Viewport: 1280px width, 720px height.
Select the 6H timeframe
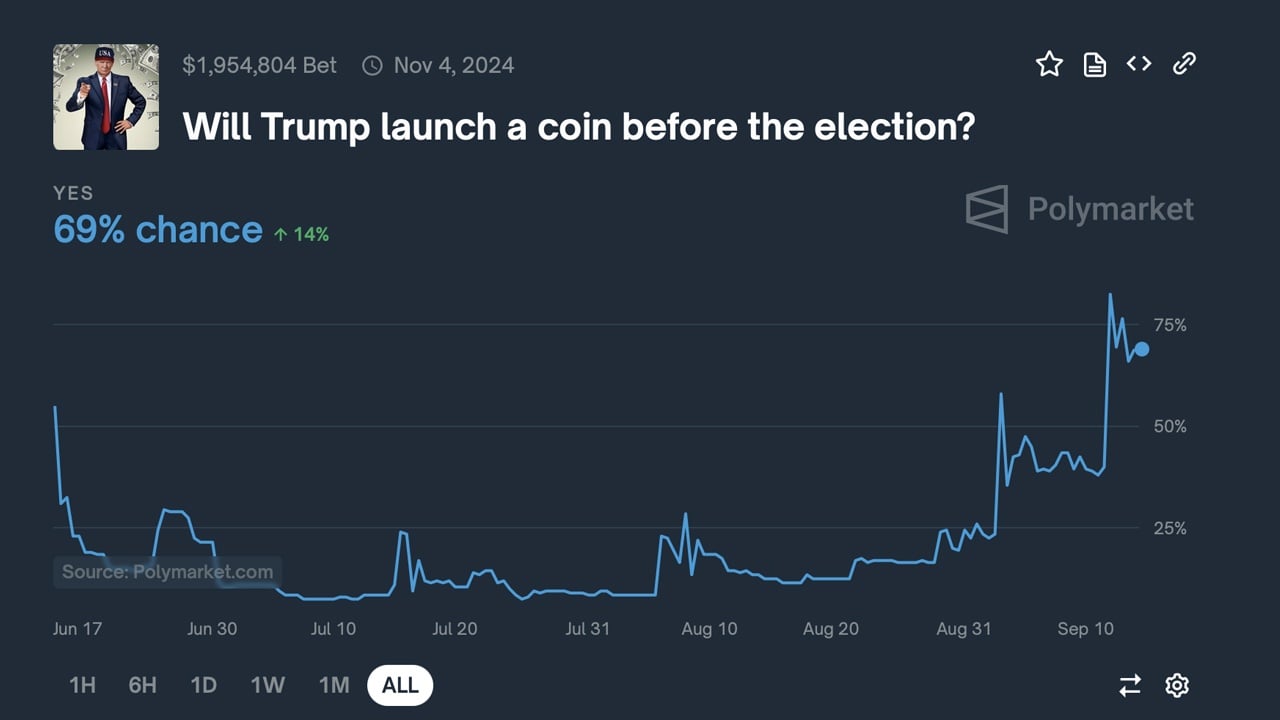(142, 685)
